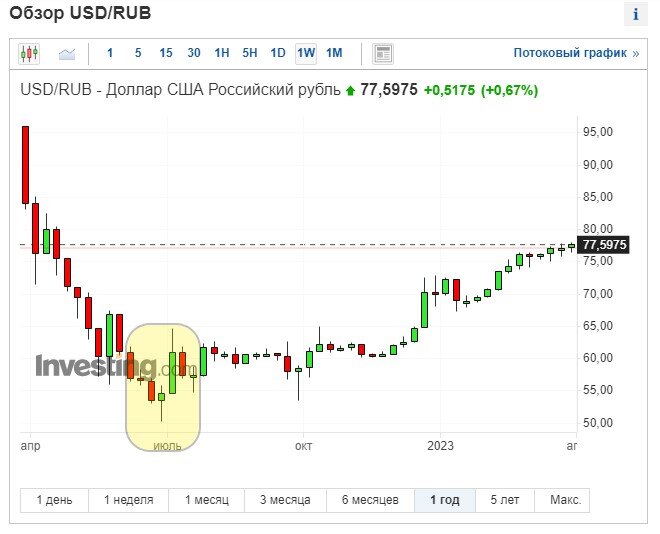Click the (+0,67%) percent change
This screenshot has width=660, height=534.
click(x=509, y=90)
